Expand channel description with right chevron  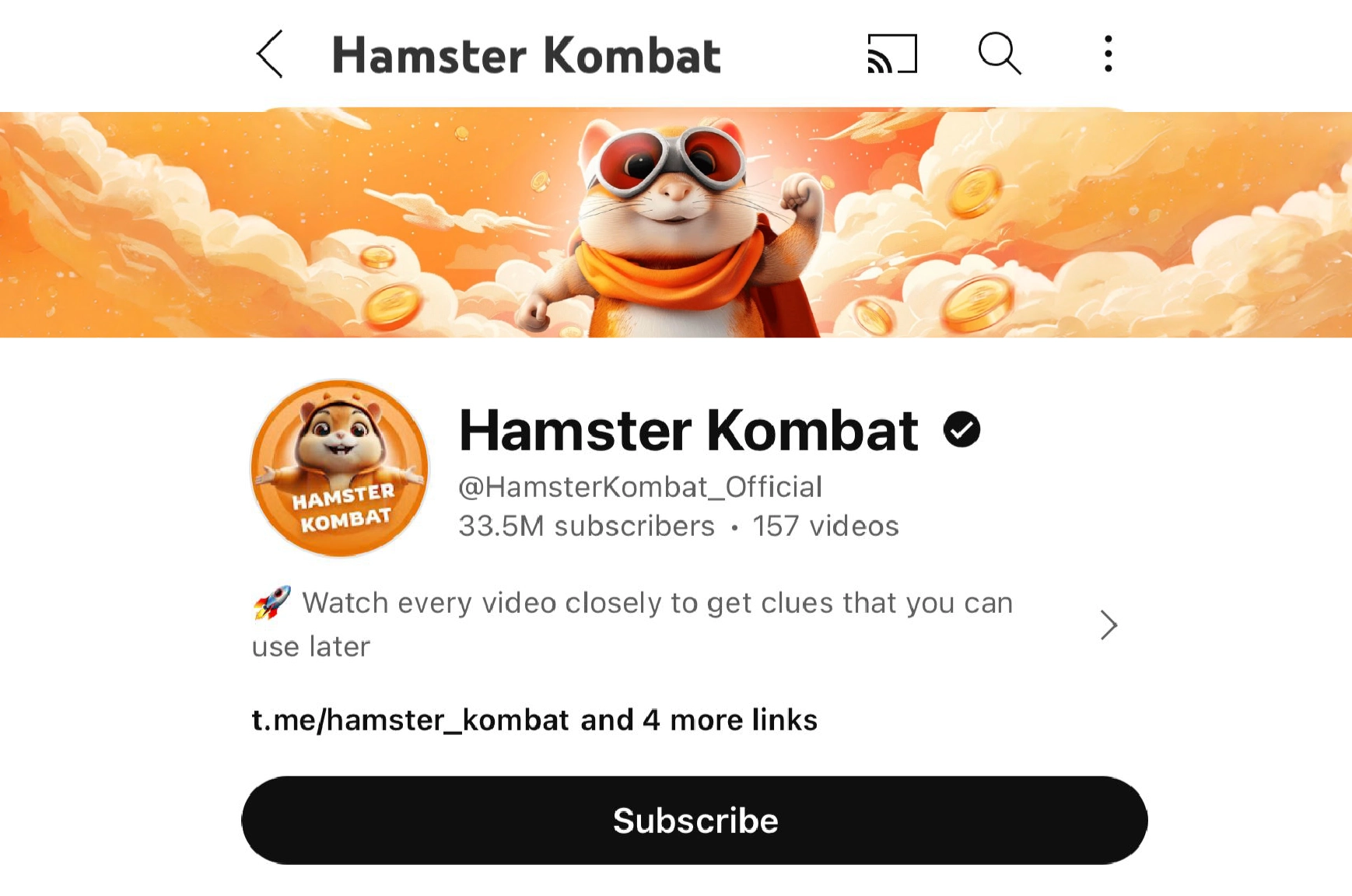pos(1109,625)
